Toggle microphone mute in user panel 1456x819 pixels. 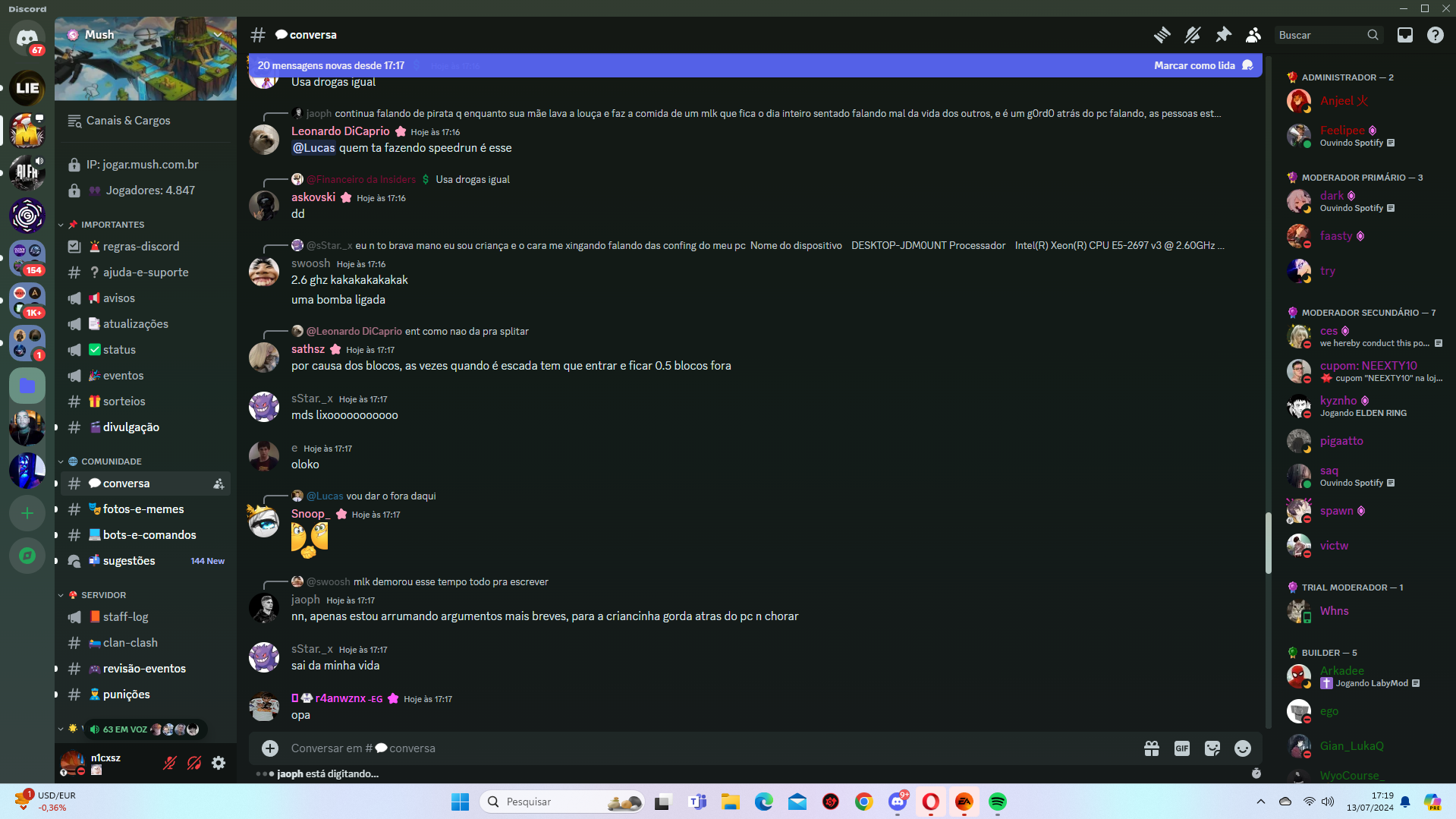(x=170, y=763)
